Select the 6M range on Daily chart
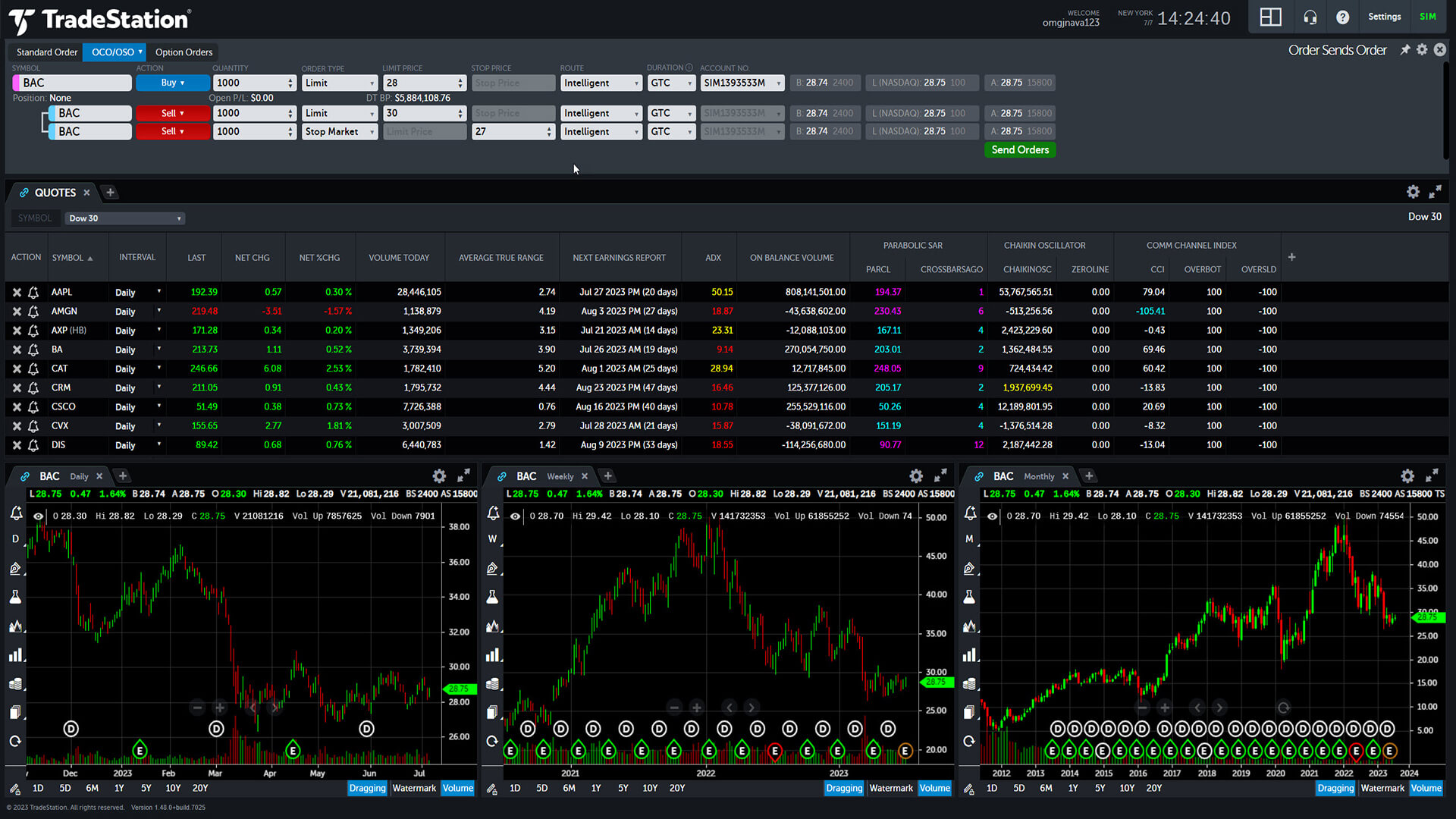The image size is (1456, 819). 92,789
